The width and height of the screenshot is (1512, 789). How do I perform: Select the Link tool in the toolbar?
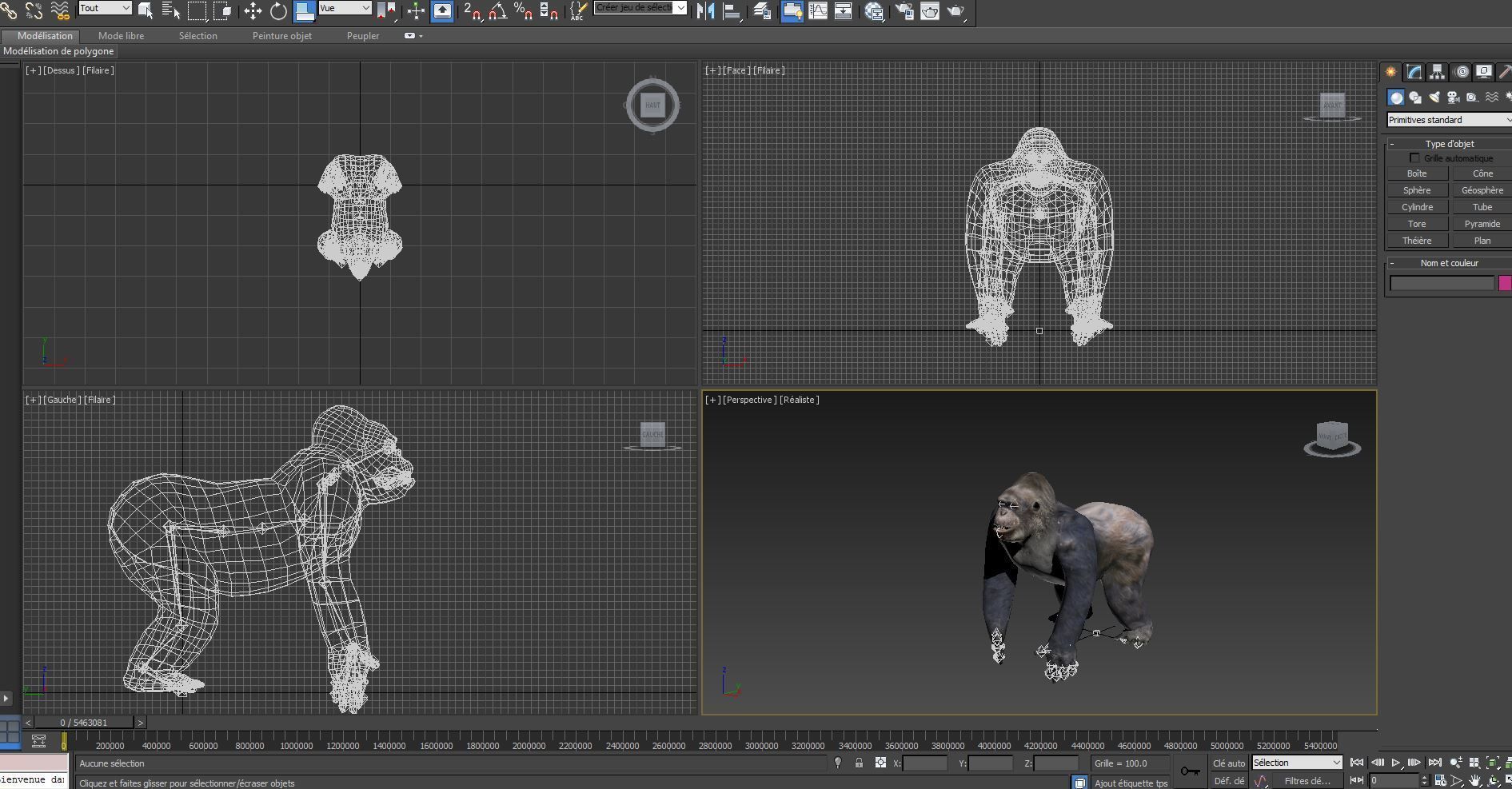[x=9, y=10]
